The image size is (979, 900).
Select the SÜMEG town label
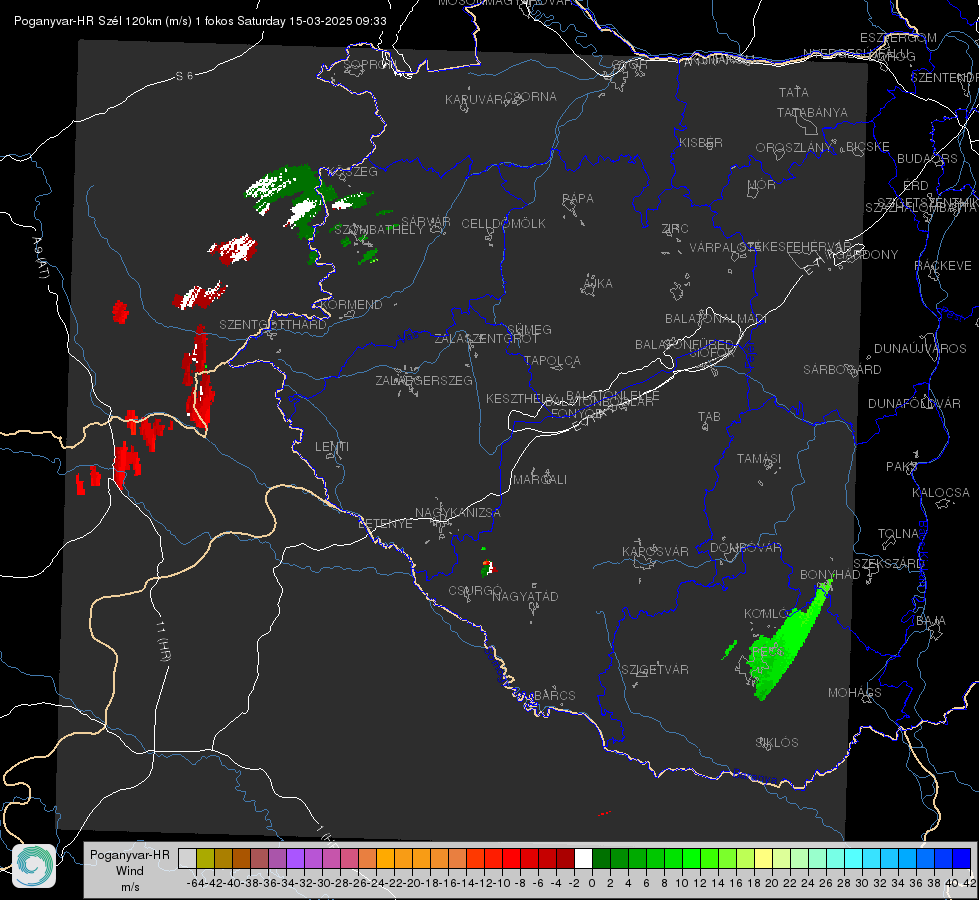click(529, 330)
